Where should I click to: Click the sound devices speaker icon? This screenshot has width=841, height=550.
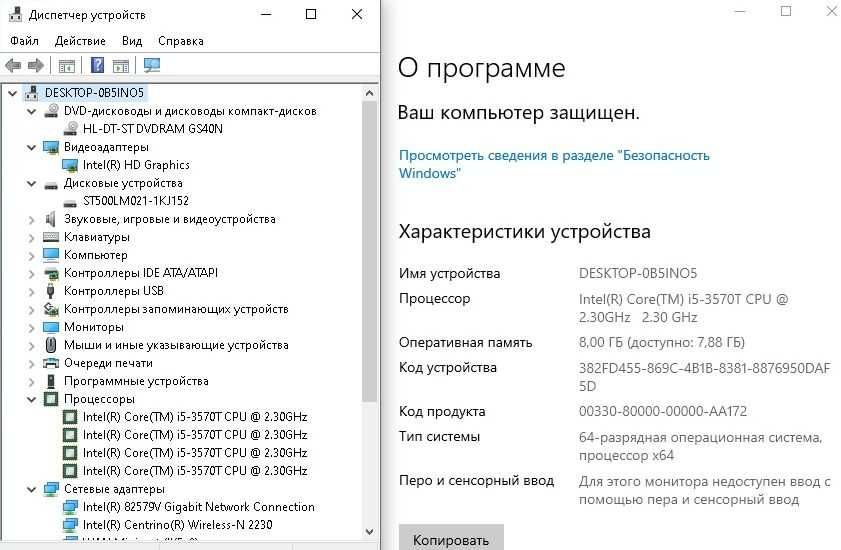[50, 219]
